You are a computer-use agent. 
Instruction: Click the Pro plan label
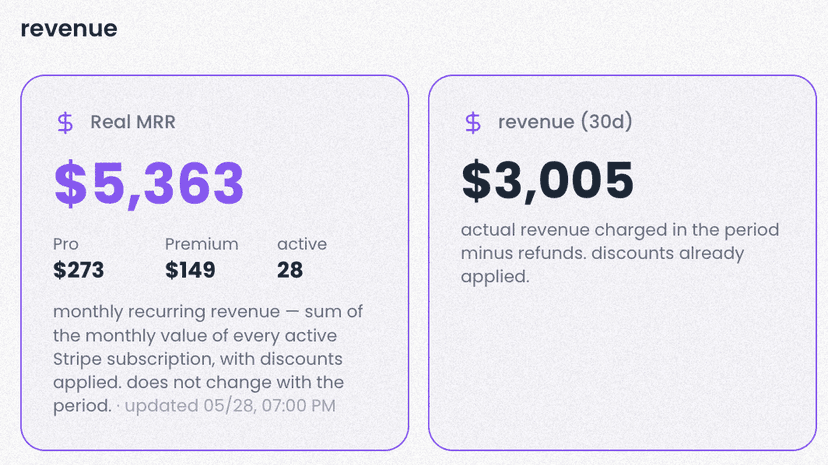pyautogui.click(x=65, y=244)
